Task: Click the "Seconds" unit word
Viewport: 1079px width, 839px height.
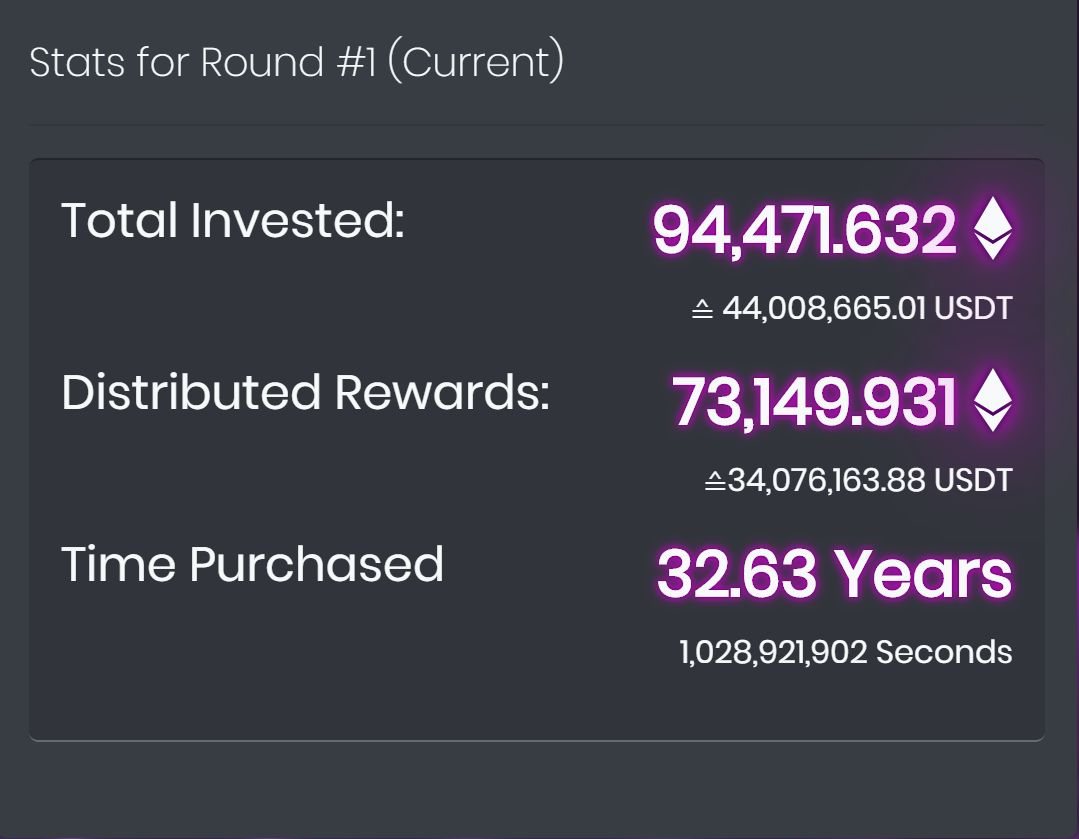Action: 944,652
